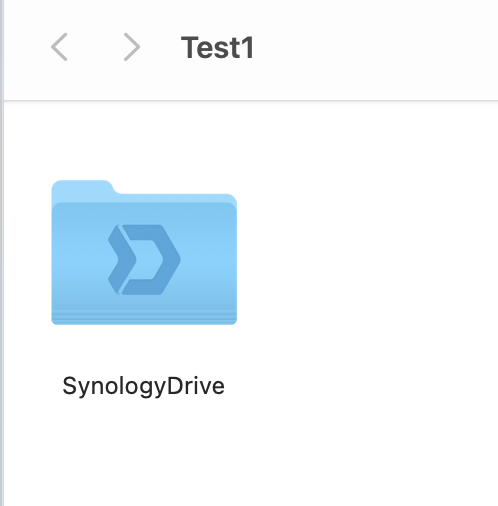Click the digit 1 in the Test1 title
This screenshot has width=498, height=506.
248,47
